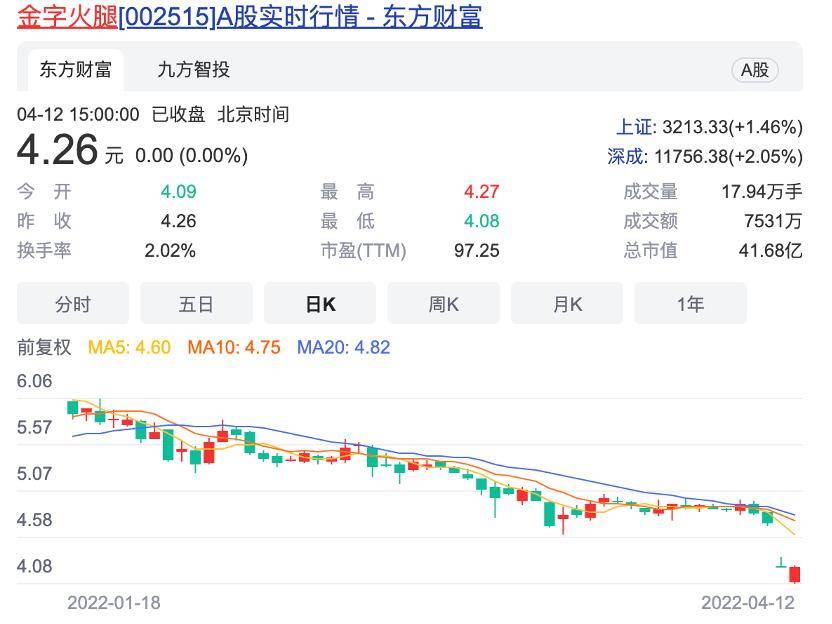Click the 市盈(TTM) value 97.25
This screenshot has width=832, height=624.
[x=476, y=250]
